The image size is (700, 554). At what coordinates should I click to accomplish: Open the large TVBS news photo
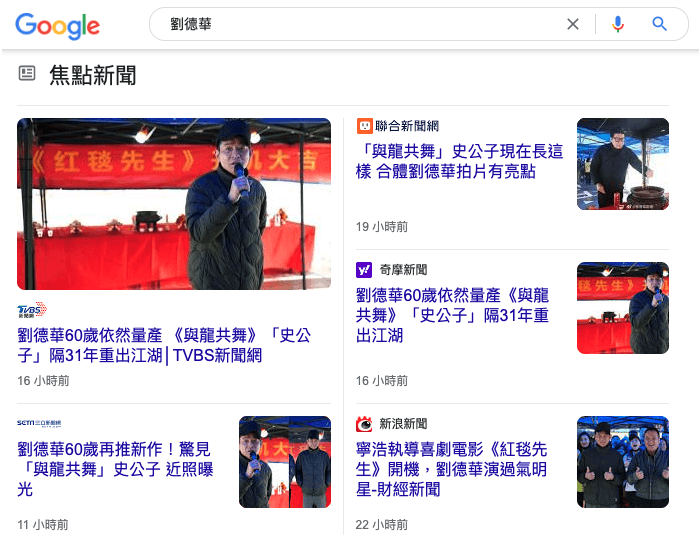(x=174, y=204)
